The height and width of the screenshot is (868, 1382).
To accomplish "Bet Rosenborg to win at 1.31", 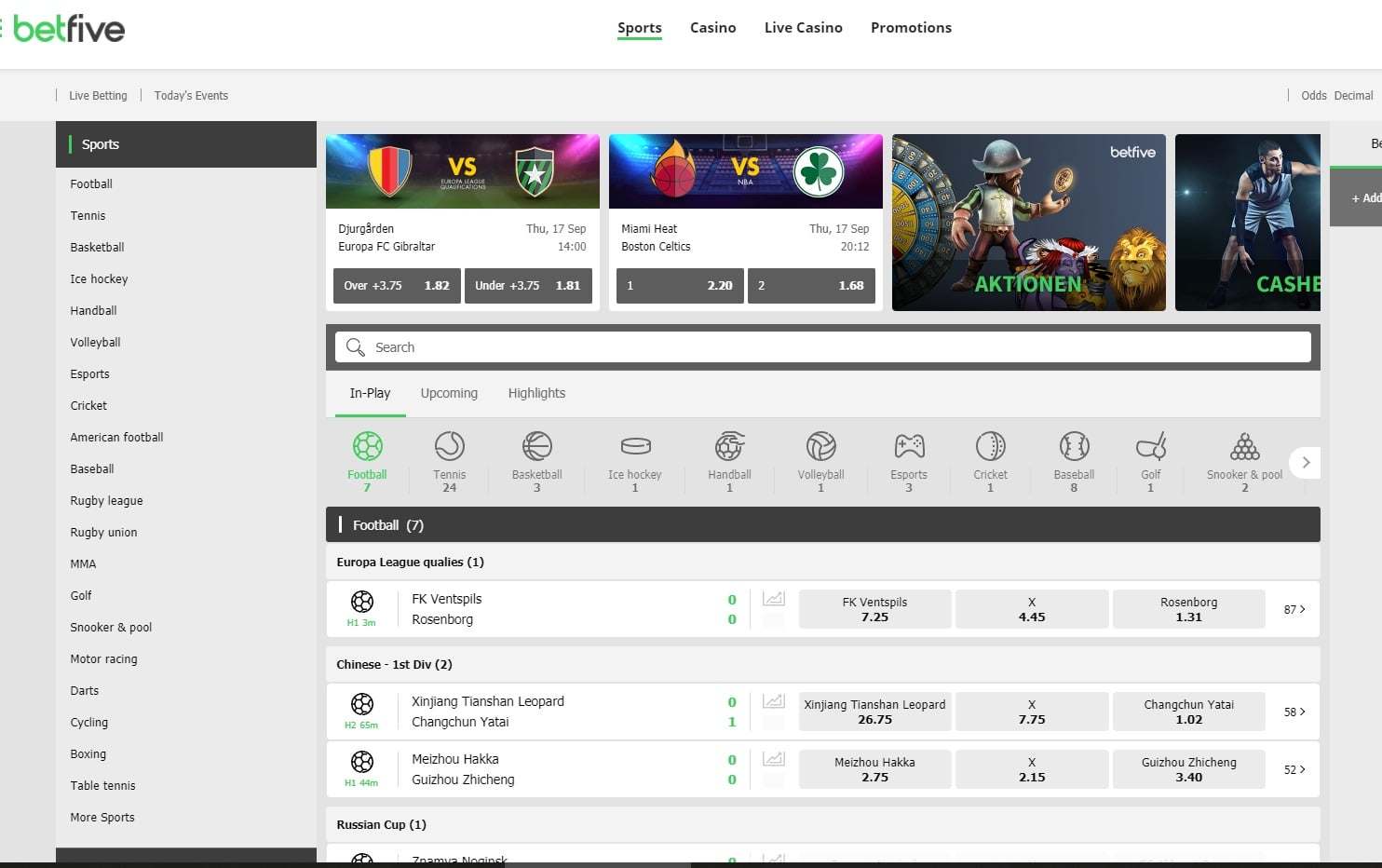I will tap(1188, 609).
